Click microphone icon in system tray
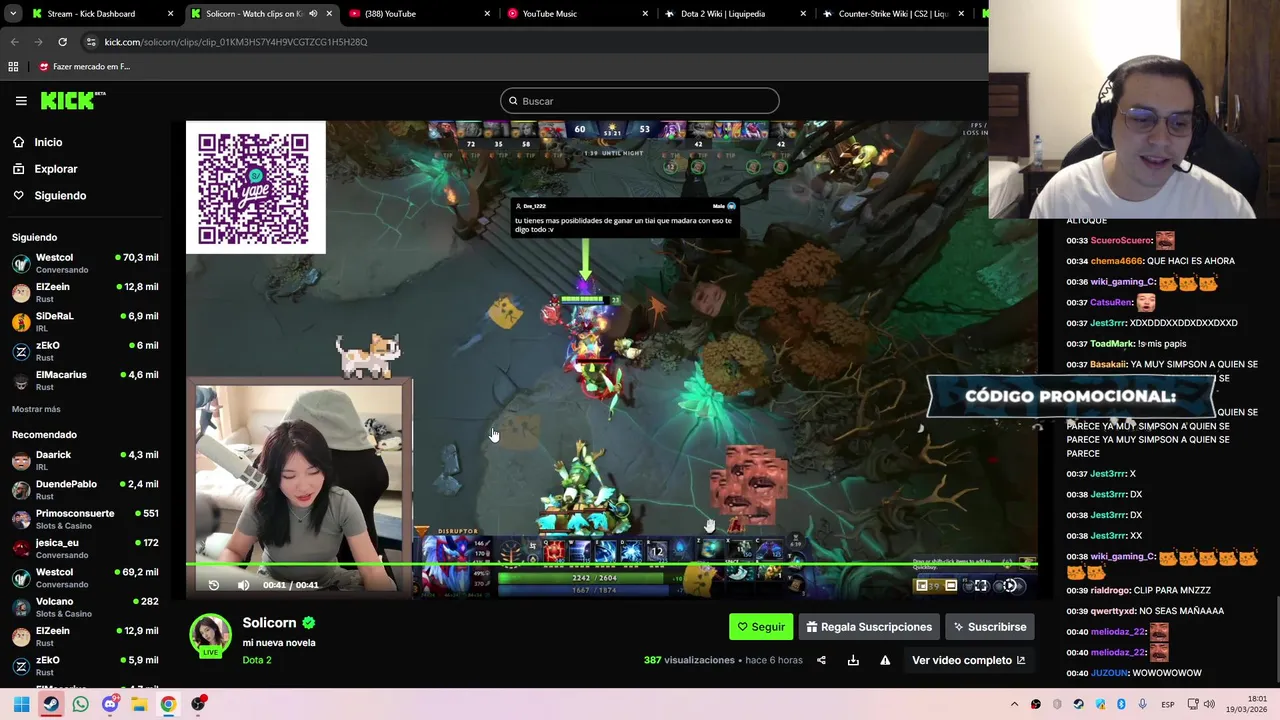 point(1142,704)
